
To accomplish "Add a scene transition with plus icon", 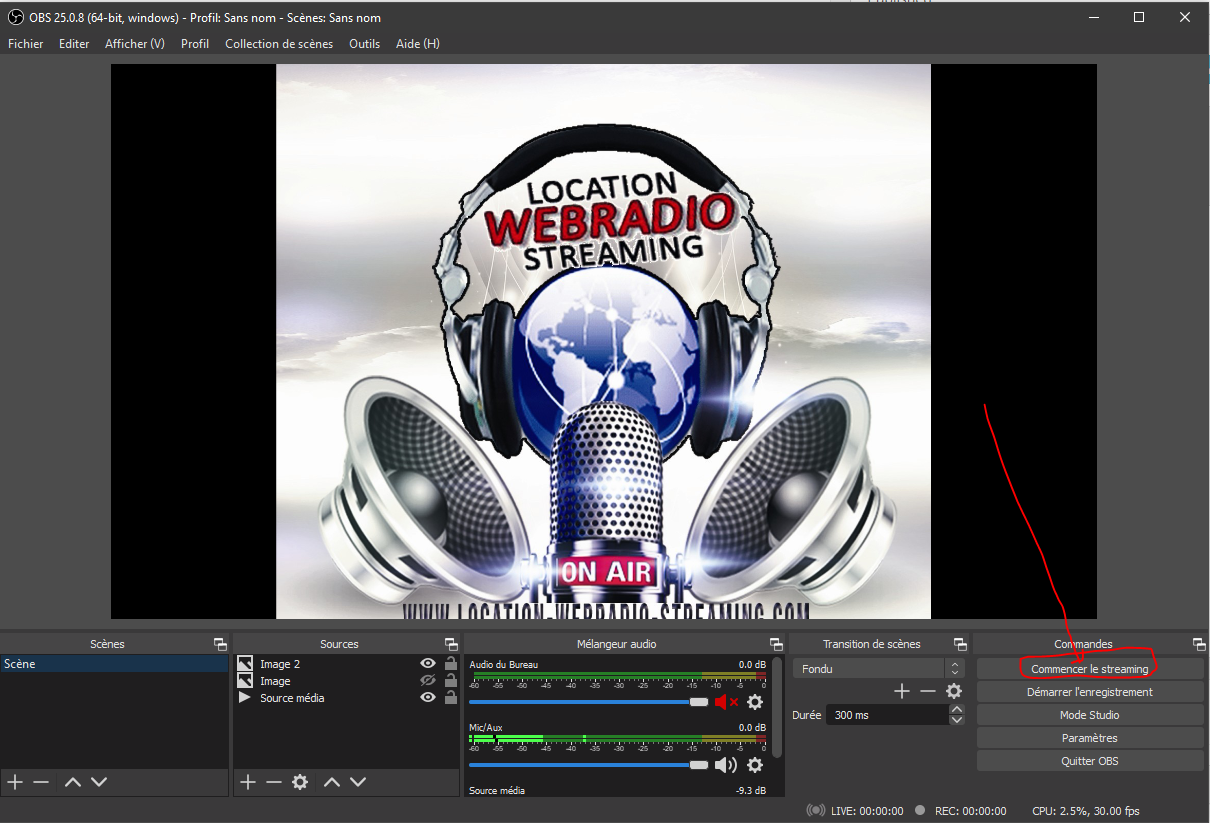I will 902,691.
